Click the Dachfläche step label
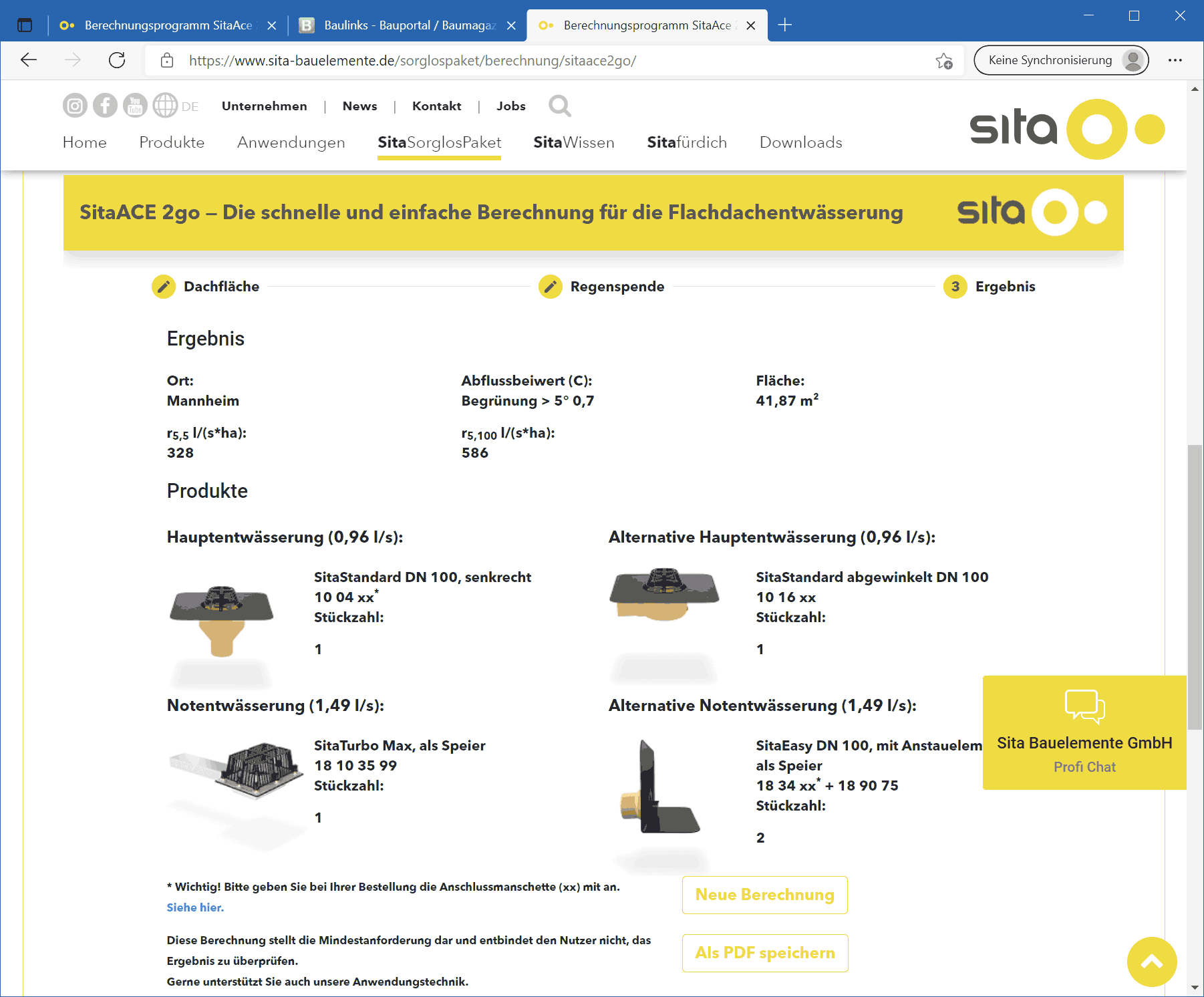 [222, 287]
